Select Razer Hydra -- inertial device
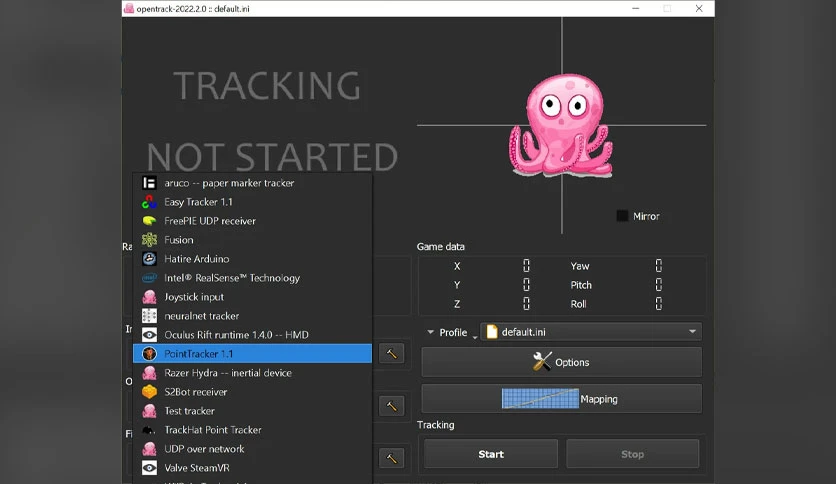Viewport: 836px width, 484px height. [x=252, y=373]
